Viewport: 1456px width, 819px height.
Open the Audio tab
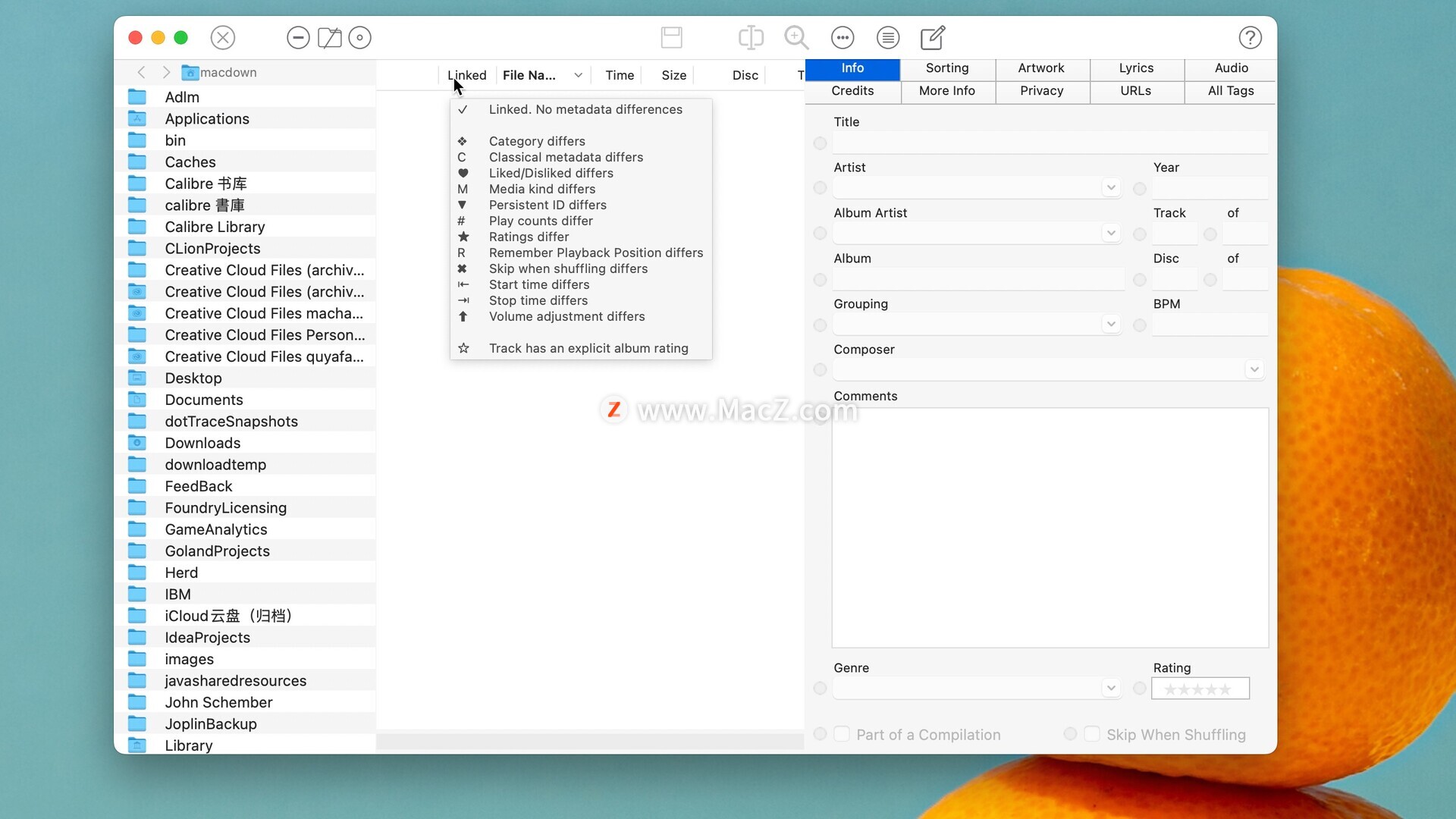(1231, 68)
